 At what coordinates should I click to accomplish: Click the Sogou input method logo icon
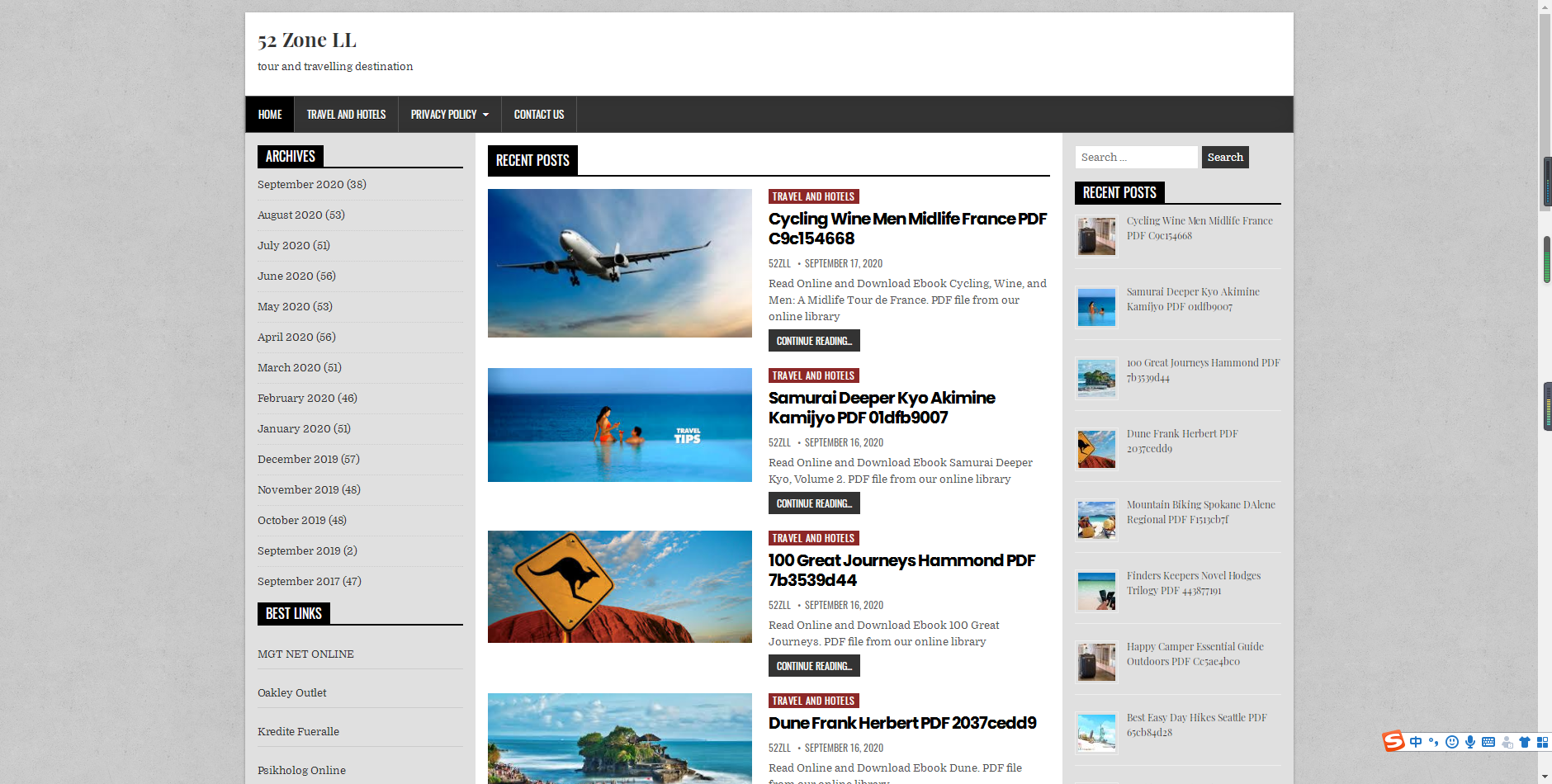[x=1393, y=741]
